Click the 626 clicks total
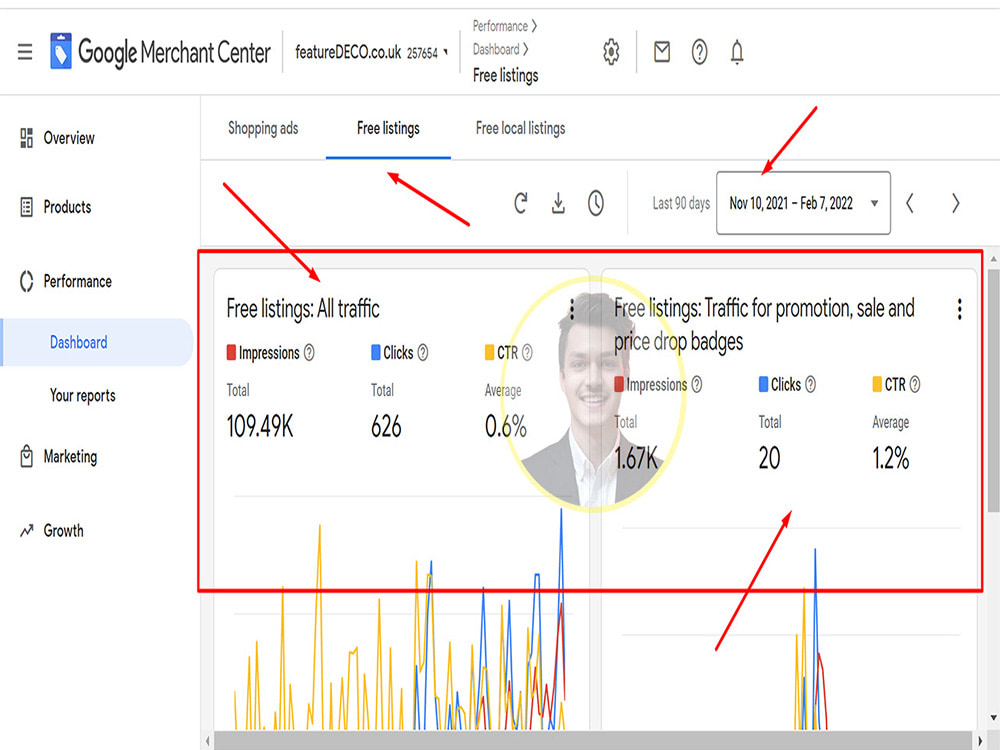 386,427
